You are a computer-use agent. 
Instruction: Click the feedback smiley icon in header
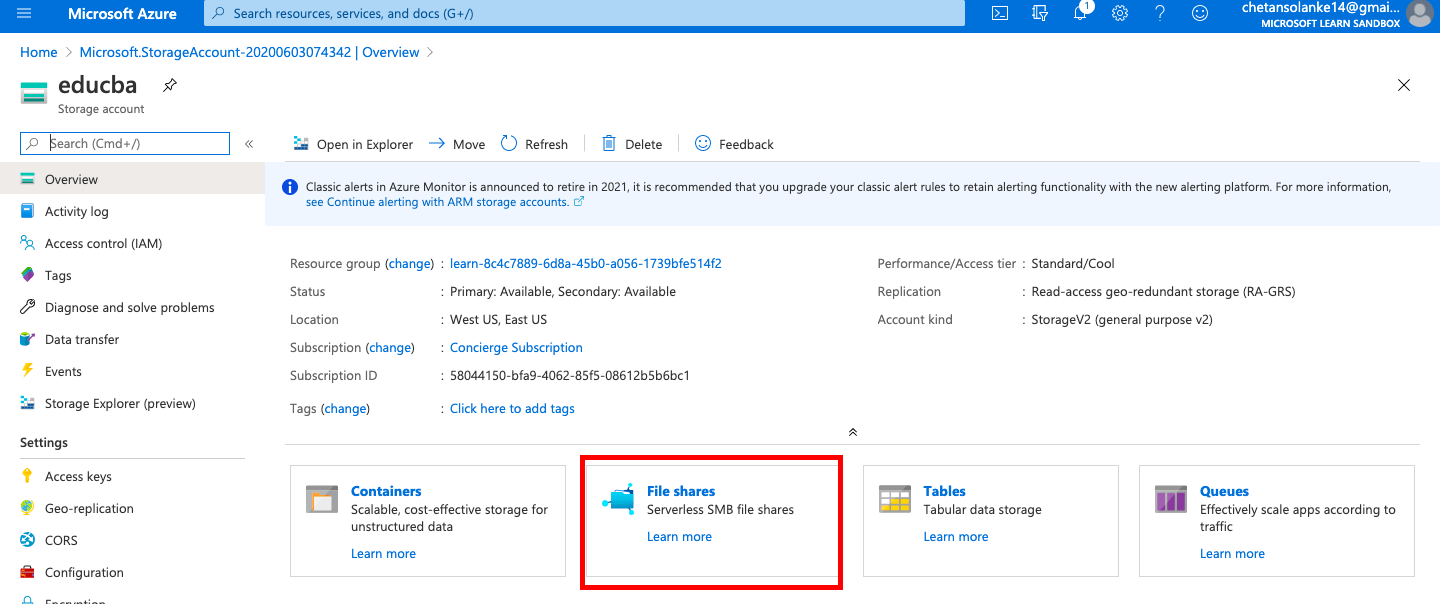pos(1200,14)
